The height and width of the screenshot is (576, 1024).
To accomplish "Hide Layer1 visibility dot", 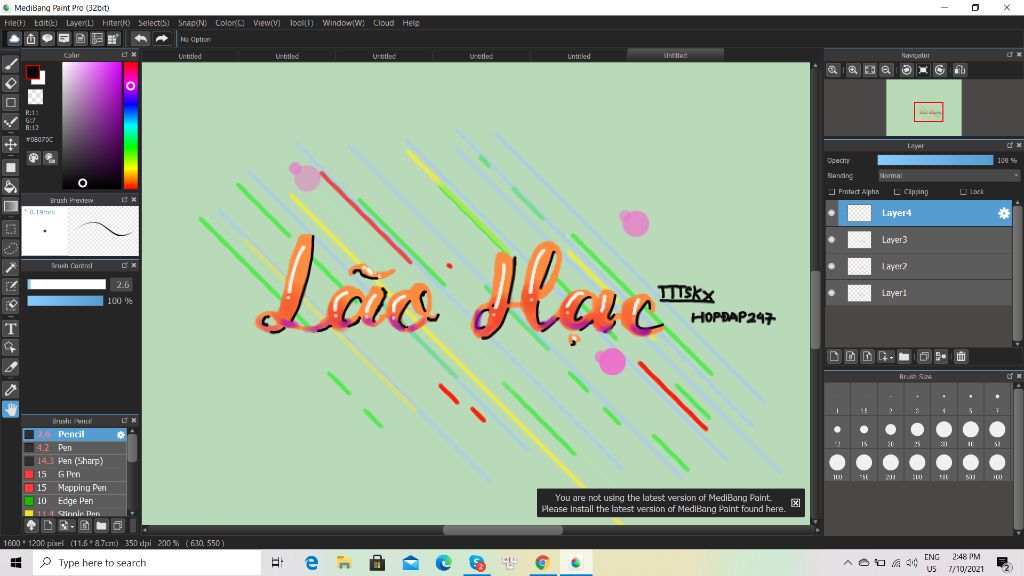I will click(831, 293).
